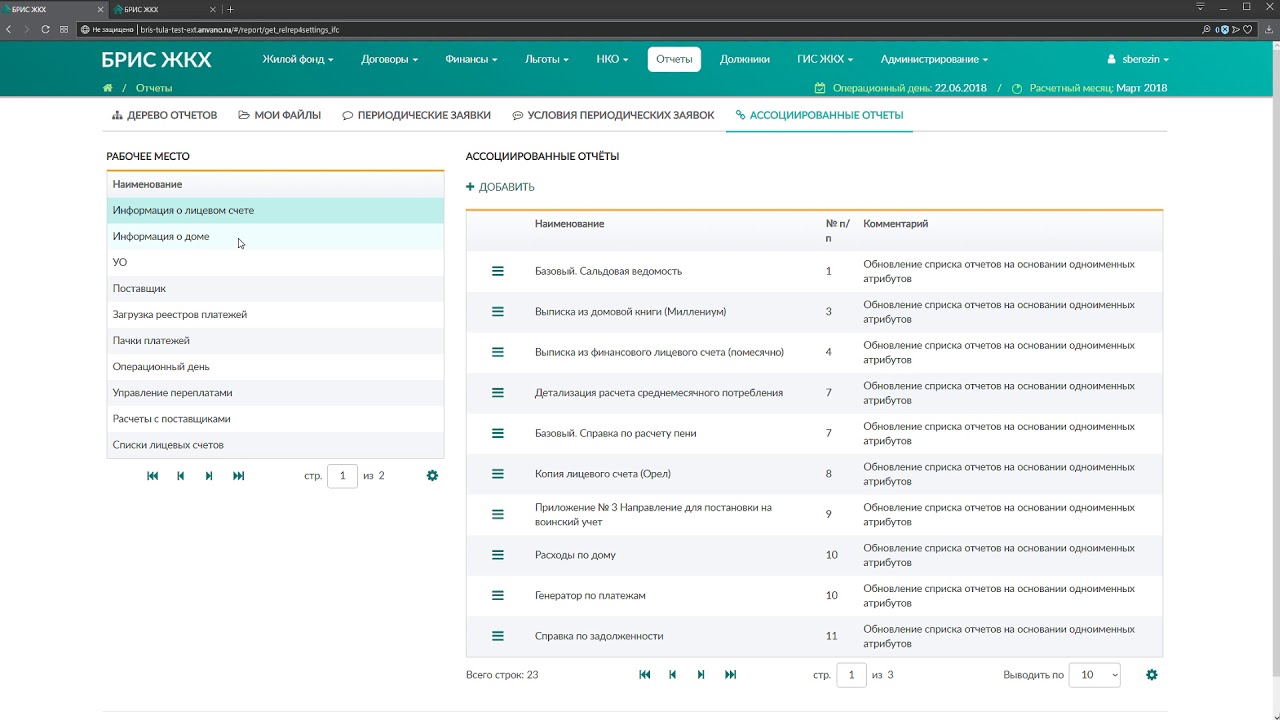This screenshot has height=720, width=1280.
Task: Select Поставщик workplace row
Action: click(275, 289)
